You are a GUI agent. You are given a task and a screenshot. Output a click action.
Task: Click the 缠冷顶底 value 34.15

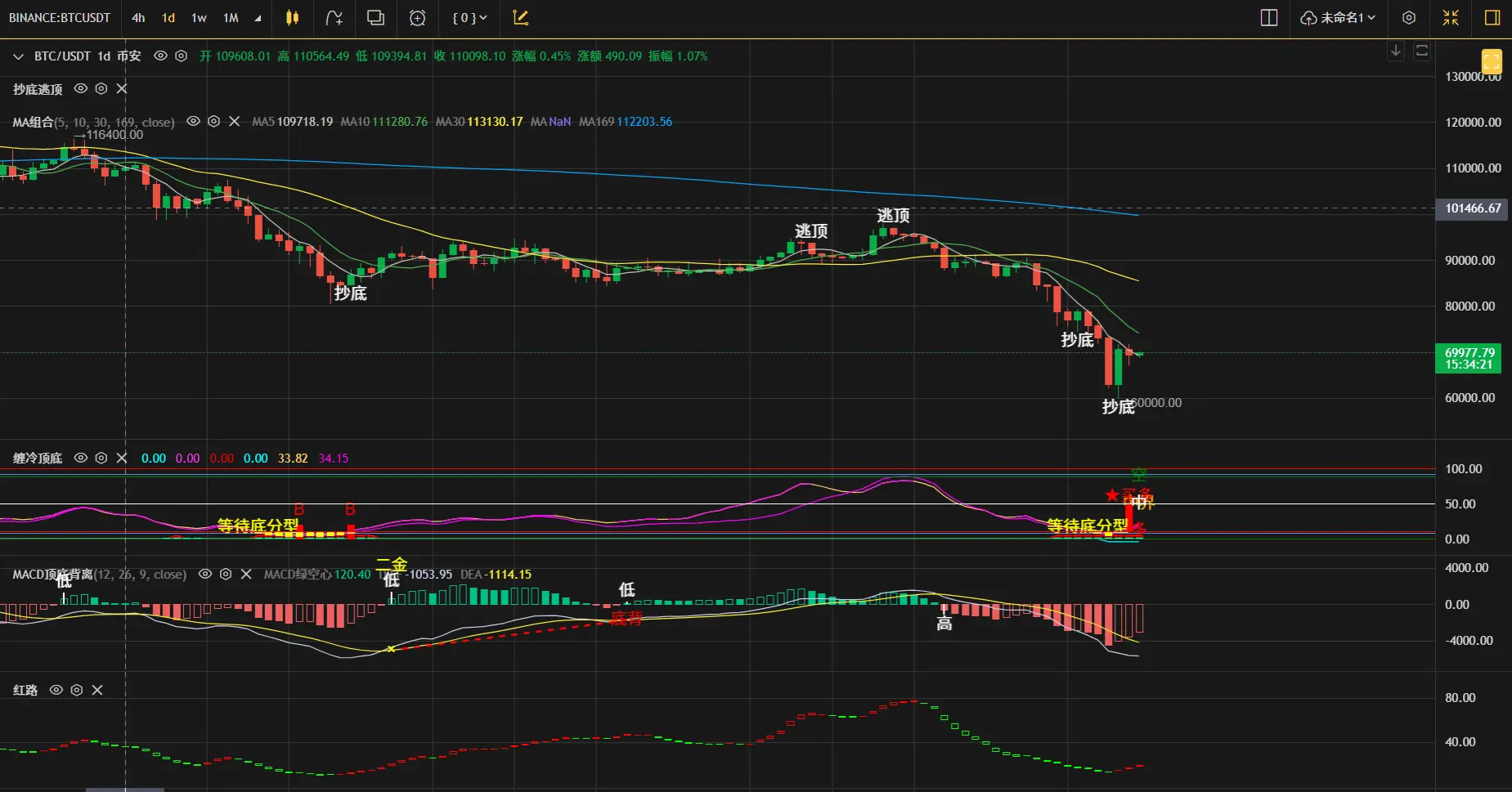(x=334, y=459)
